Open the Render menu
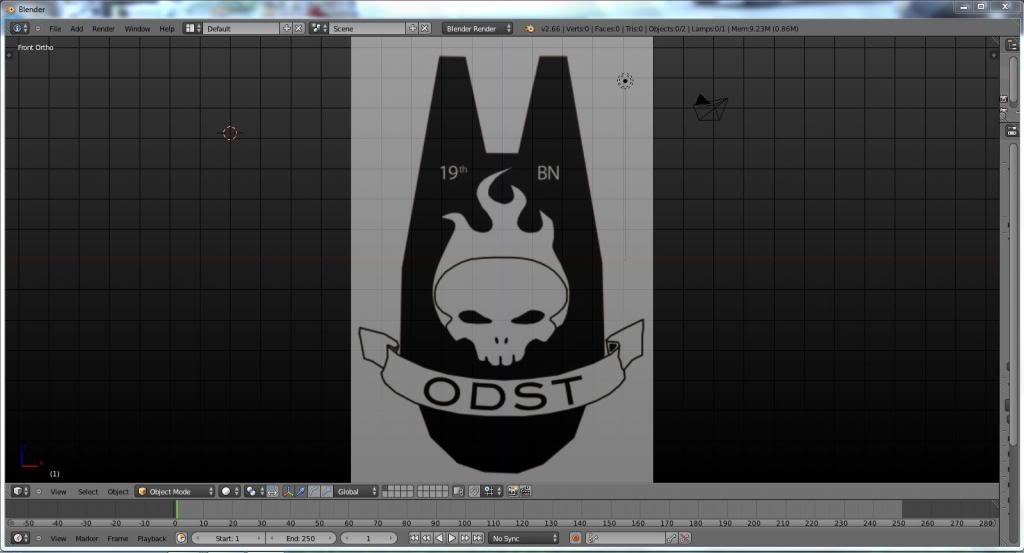Viewport: 1024px width, 553px height. (x=103, y=29)
